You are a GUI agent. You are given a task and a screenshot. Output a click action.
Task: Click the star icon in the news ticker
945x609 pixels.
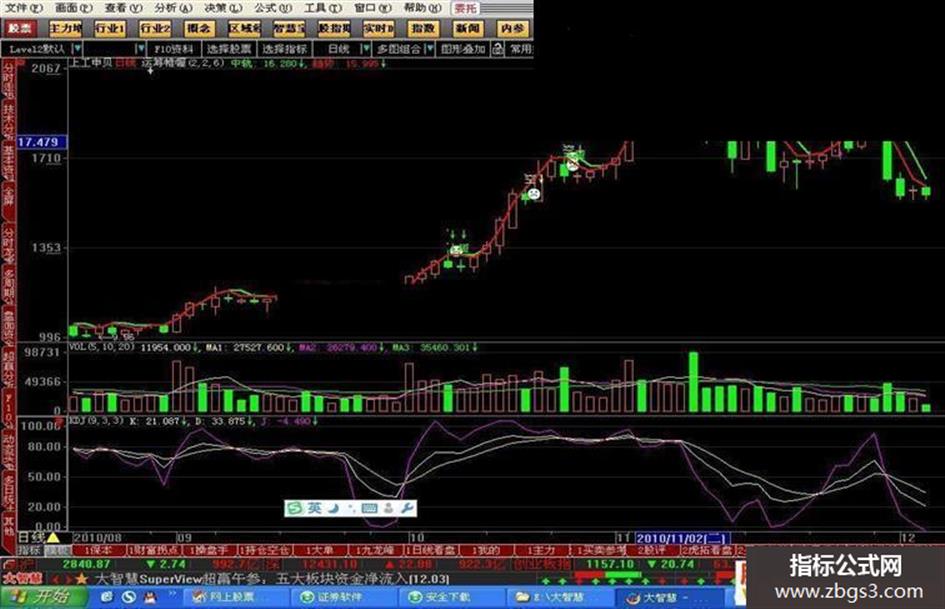(81, 579)
